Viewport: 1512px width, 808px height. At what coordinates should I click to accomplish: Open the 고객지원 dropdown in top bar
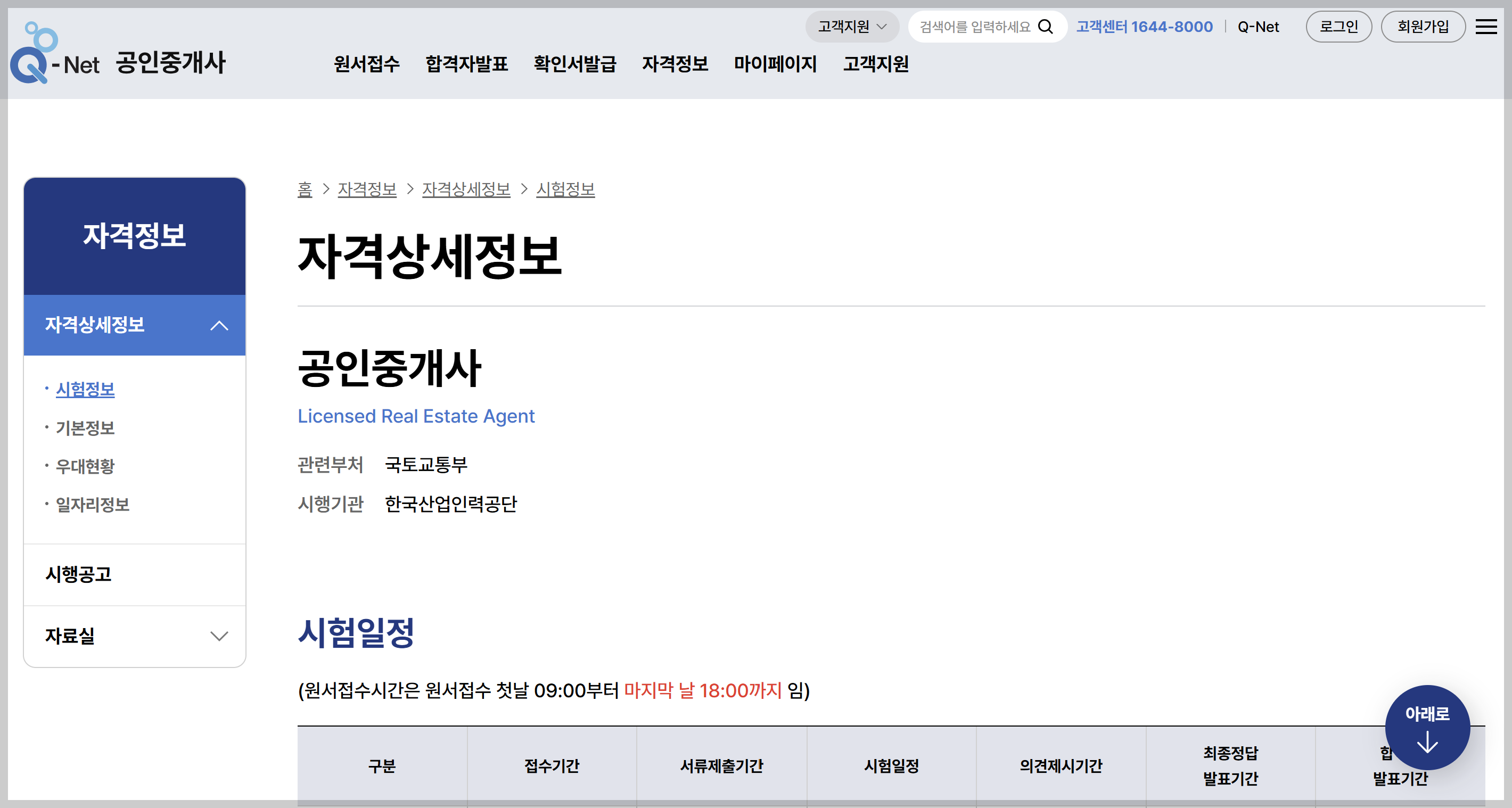(x=852, y=27)
